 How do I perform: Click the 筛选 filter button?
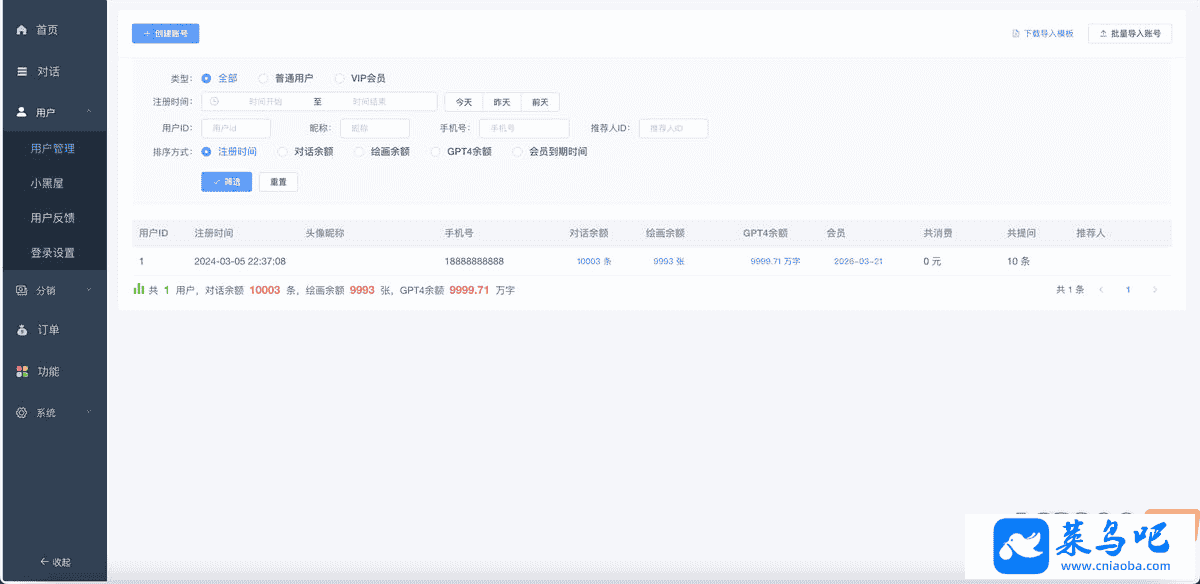(226, 182)
